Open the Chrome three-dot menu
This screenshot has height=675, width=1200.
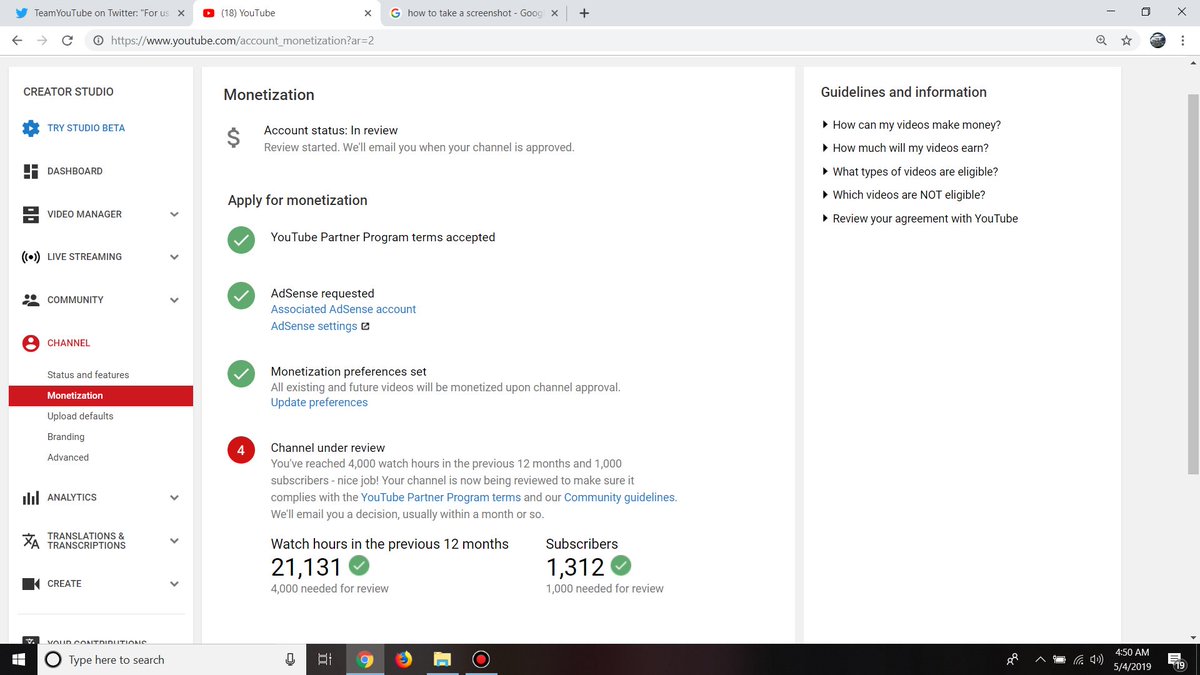click(x=1185, y=41)
